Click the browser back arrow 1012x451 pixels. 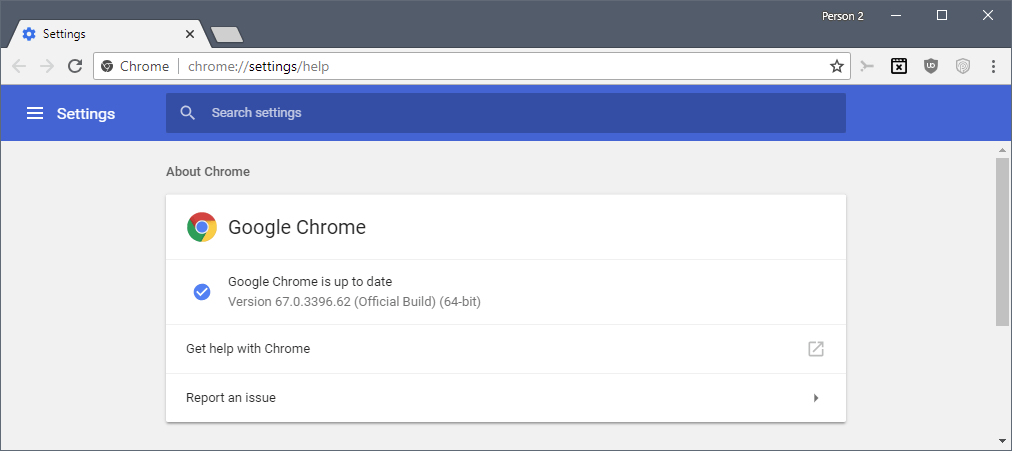19,66
